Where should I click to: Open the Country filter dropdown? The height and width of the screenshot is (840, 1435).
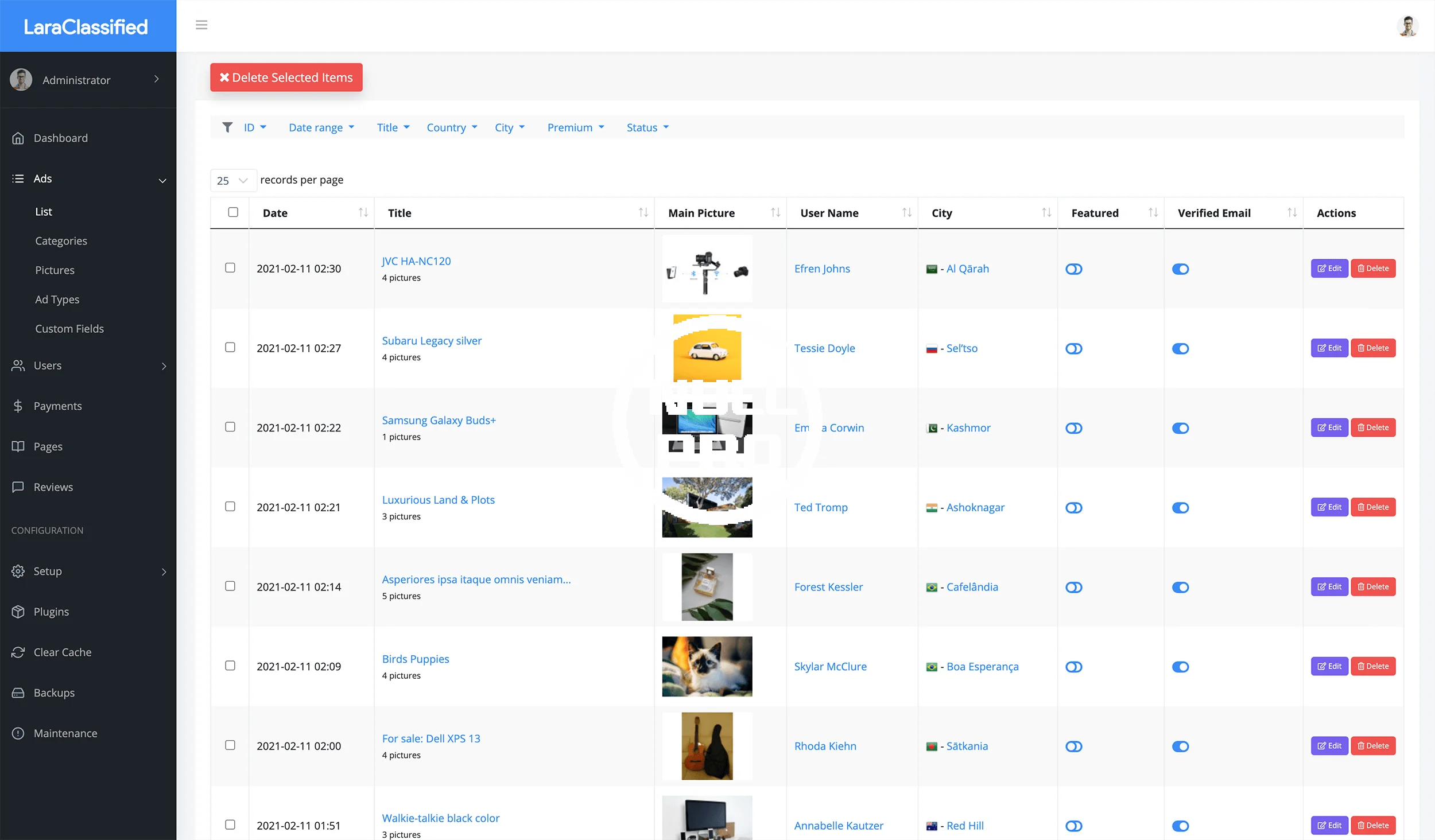pos(452,127)
